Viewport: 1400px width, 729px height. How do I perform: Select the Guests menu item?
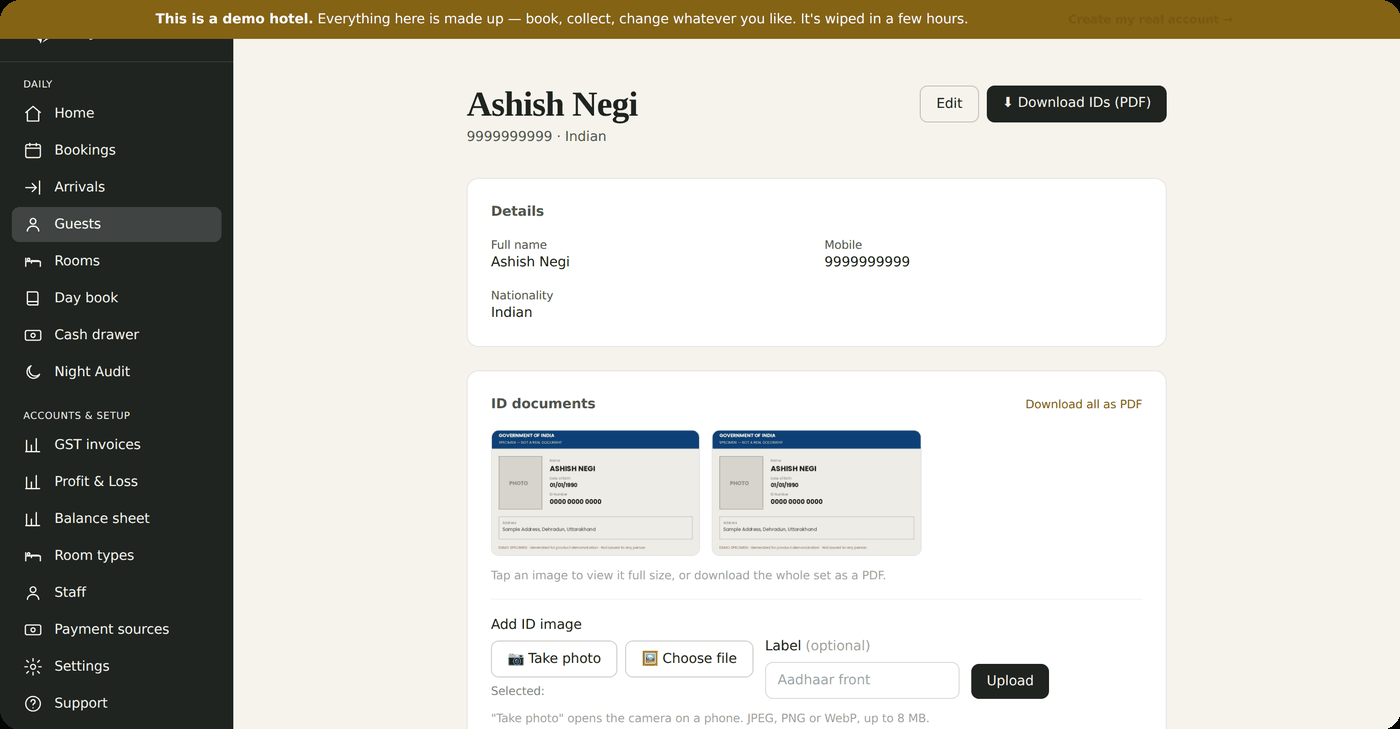(x=116, y=224)
